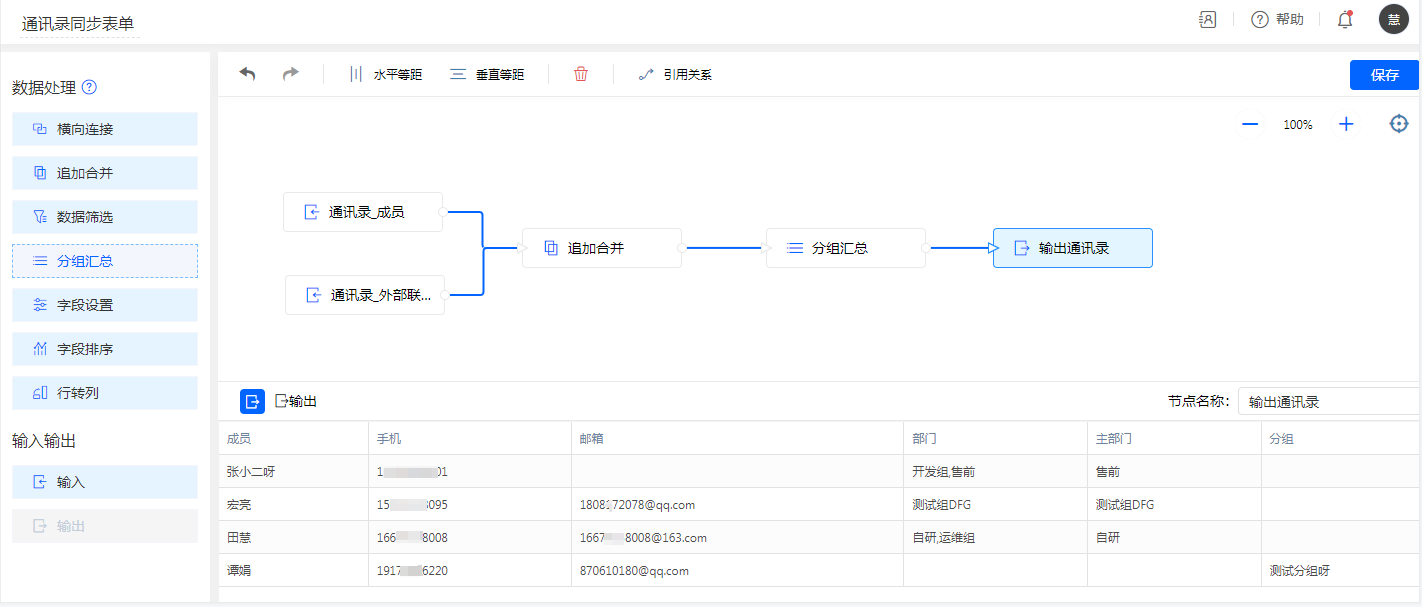Select the 分组汇总 node on canvas

[x=845, y=248]
